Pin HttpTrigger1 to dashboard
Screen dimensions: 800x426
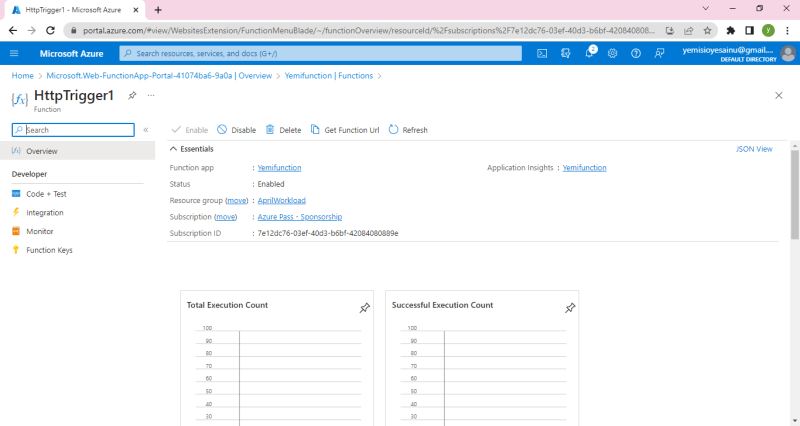click(x=132, y=95)
